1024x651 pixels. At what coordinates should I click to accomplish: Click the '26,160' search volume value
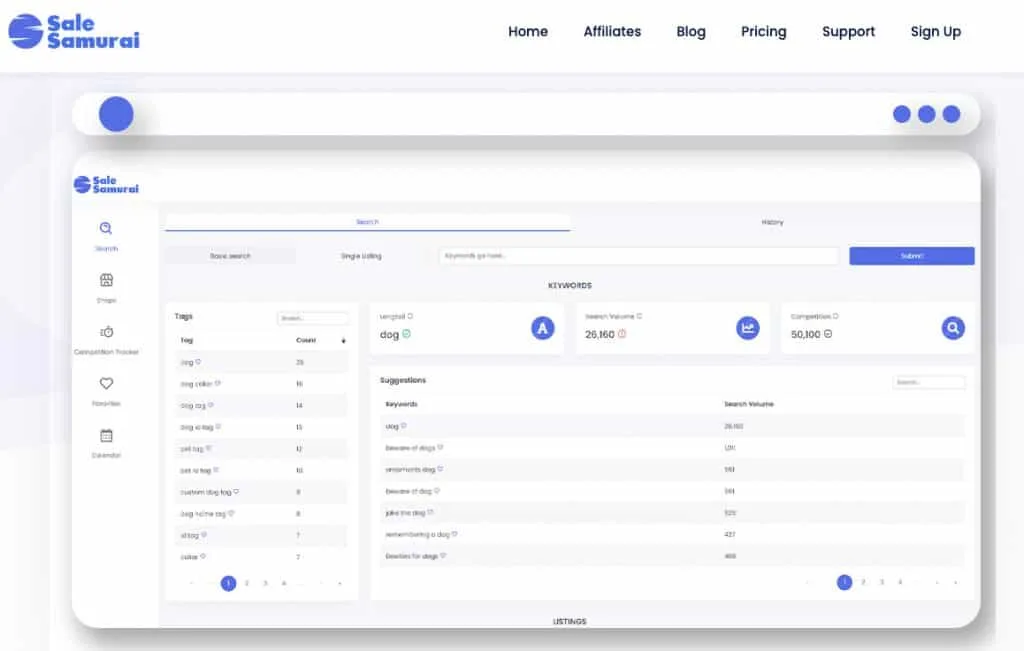pyautogui.click(x=600, y=334)
